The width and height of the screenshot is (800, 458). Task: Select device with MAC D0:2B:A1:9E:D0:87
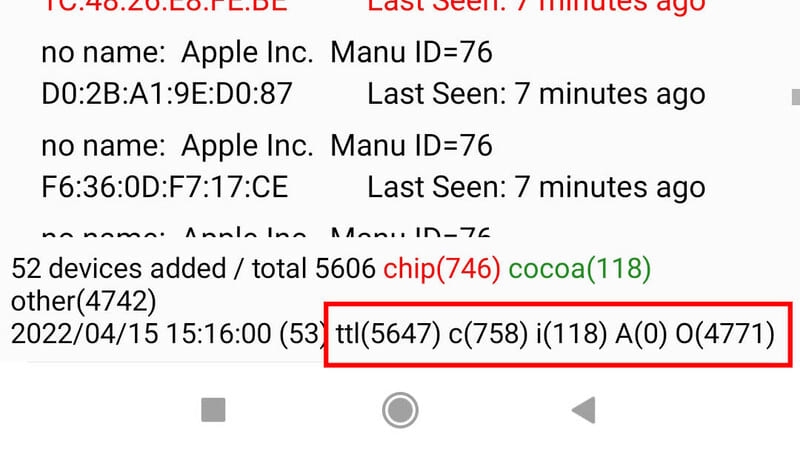(x=373, y=73)
